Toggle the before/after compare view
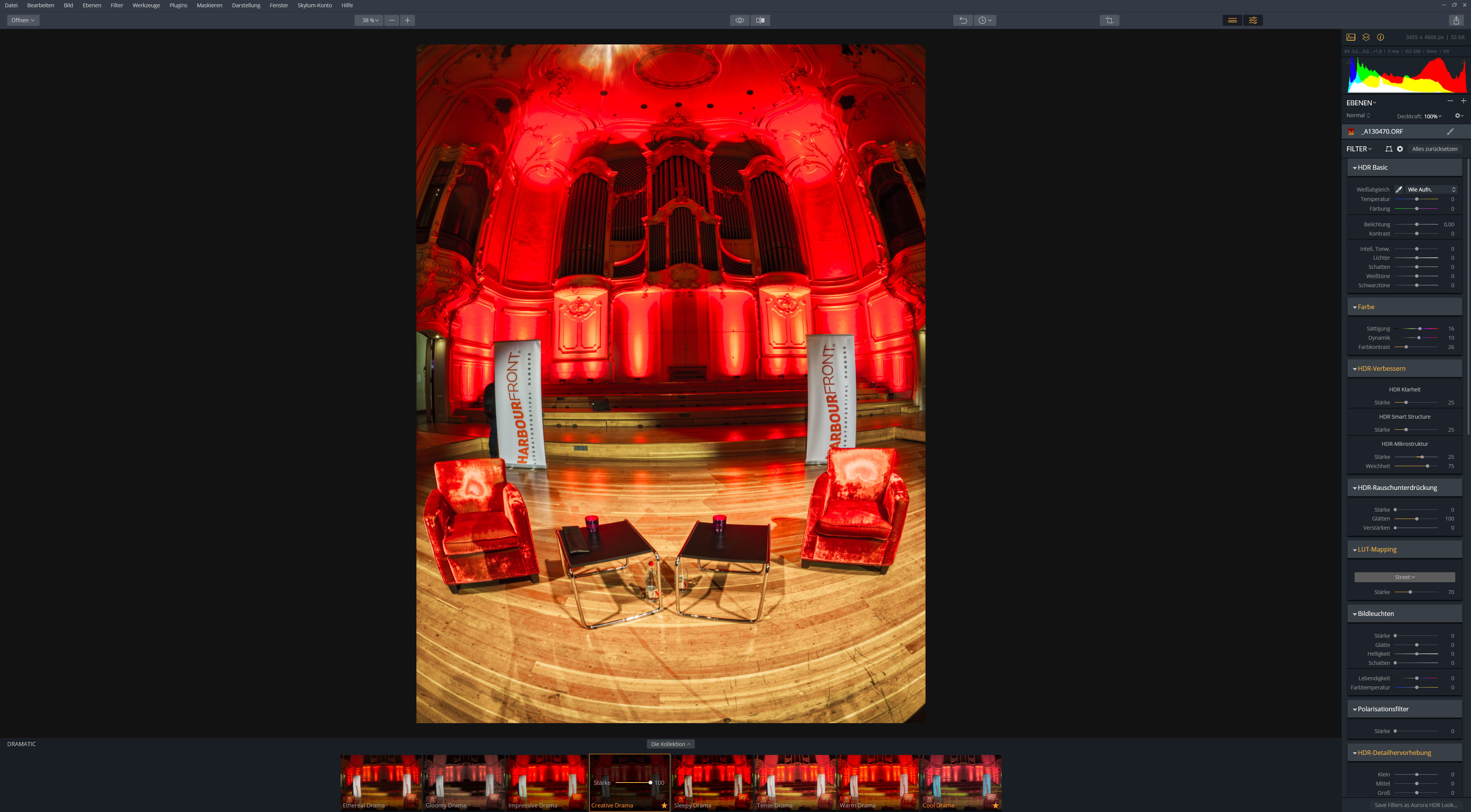The width and height of the screenshot is (1471, 812). coord(760,21)
